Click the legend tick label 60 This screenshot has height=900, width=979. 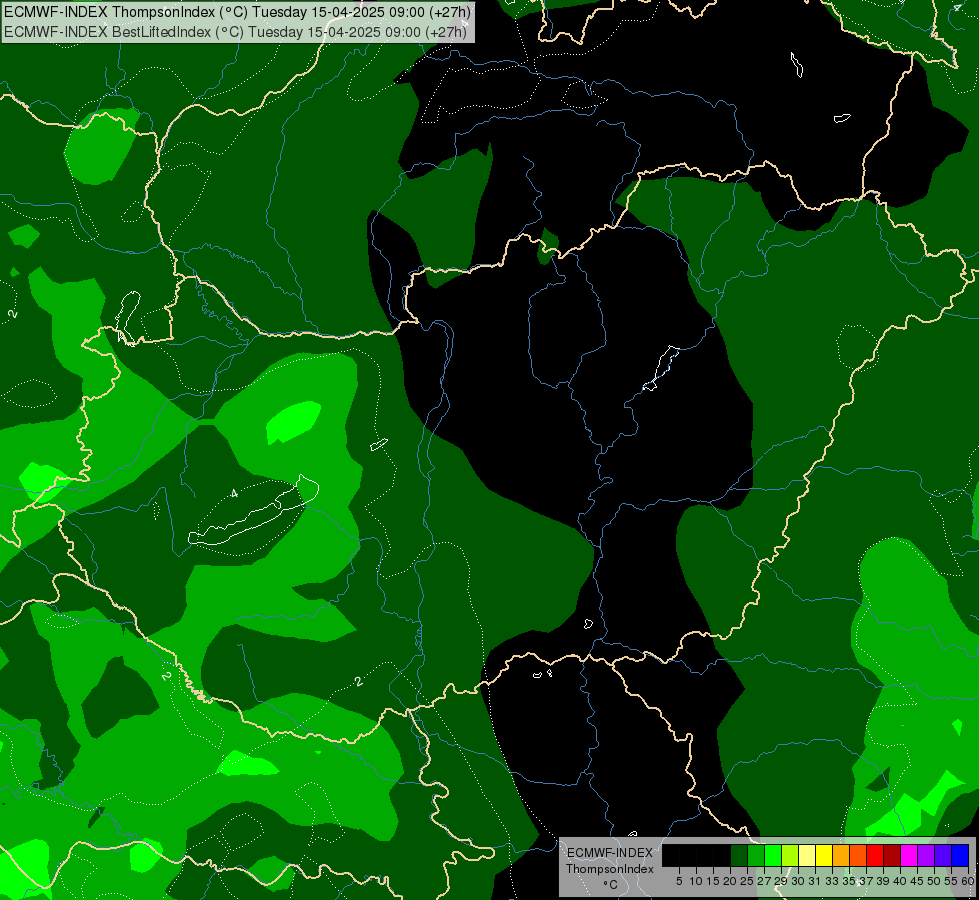coord(968,881)
